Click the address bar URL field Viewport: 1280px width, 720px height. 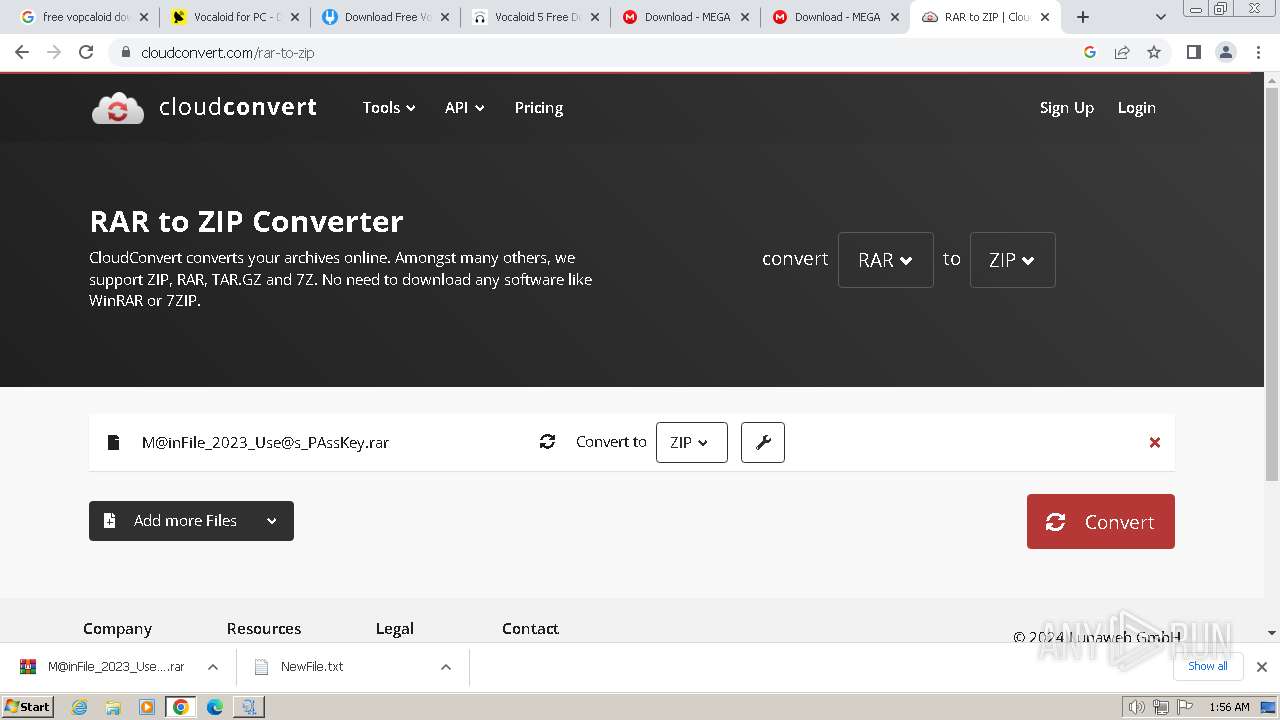[x=600, y=52]
